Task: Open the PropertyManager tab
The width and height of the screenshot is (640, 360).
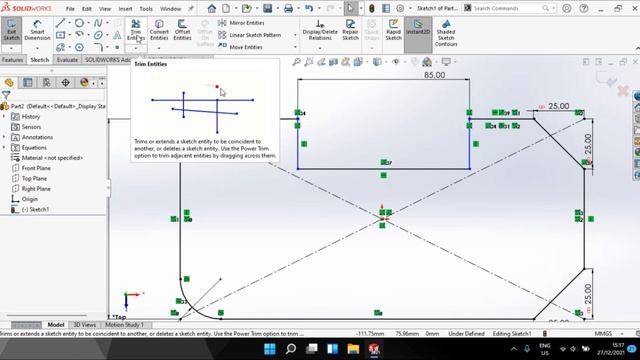Action: [x=28, y=82]
